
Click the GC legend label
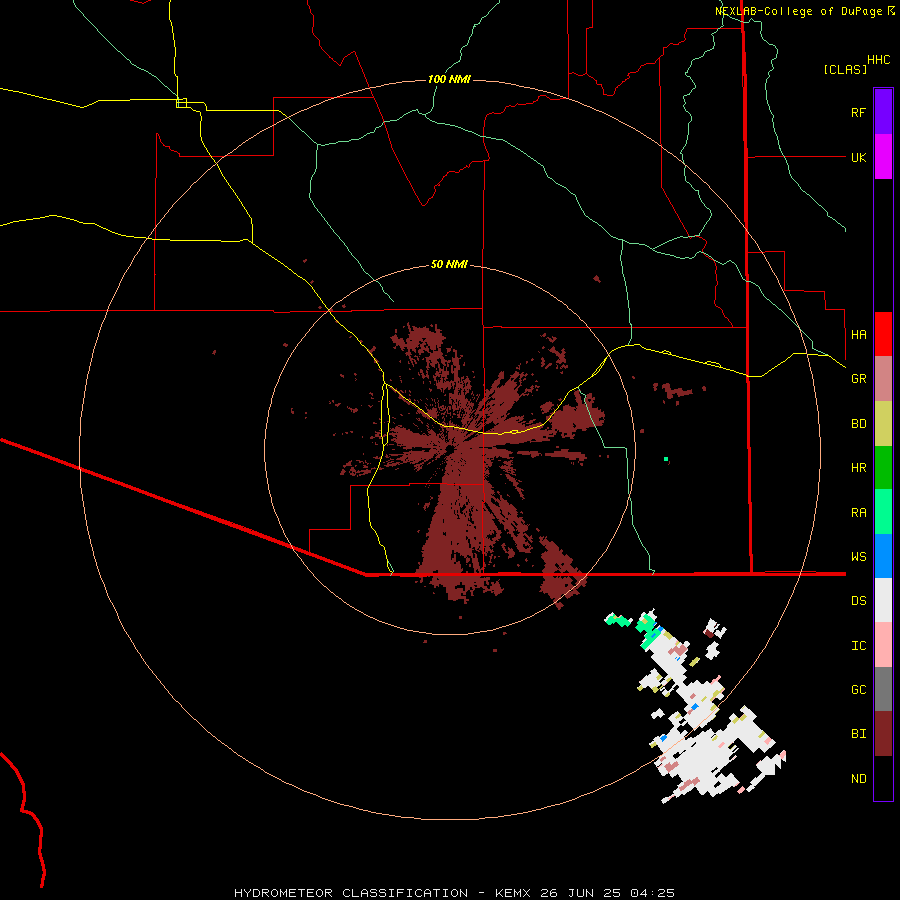[858, 689]
